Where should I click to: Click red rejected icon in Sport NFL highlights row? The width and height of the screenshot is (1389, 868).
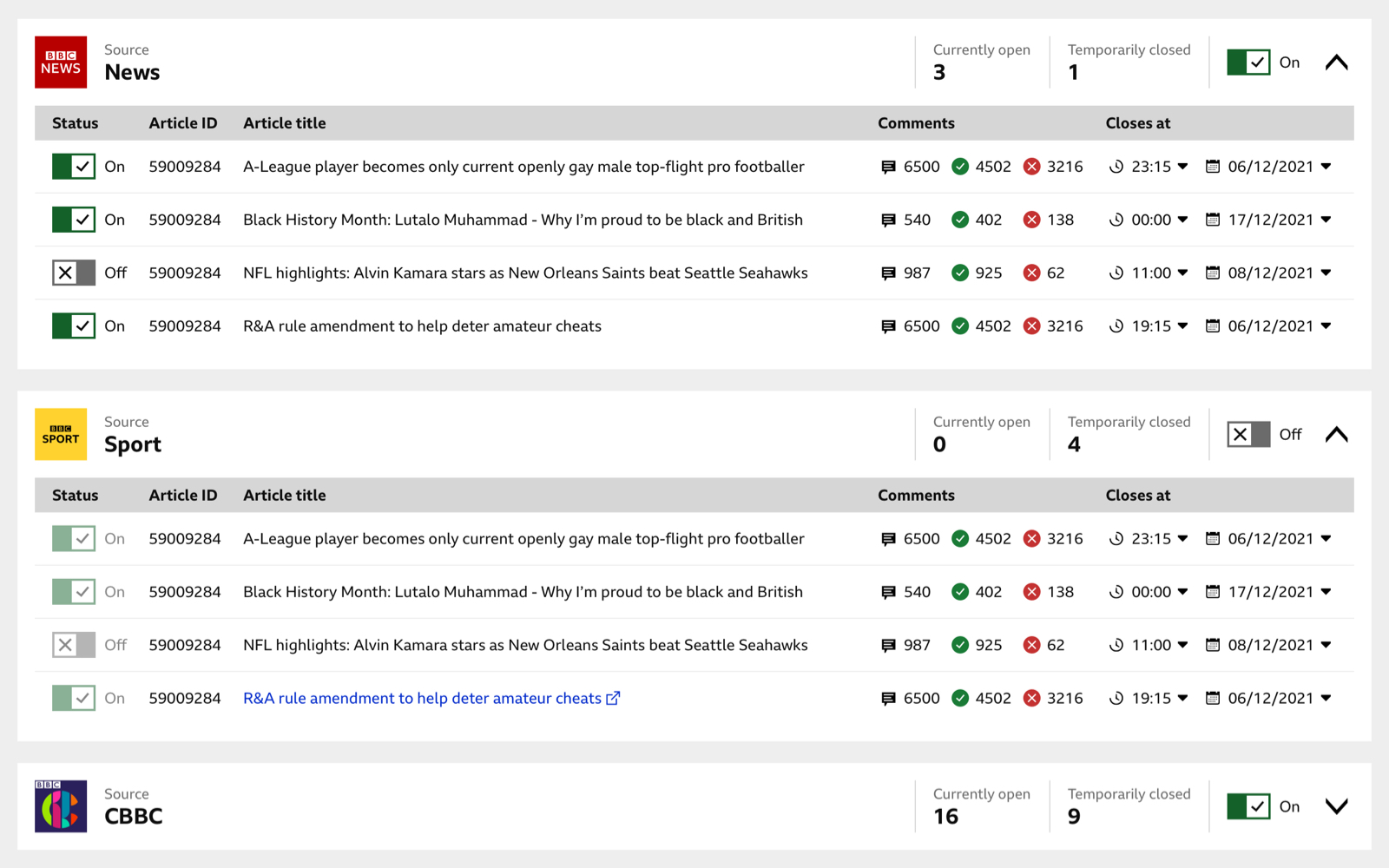(1031, 645)
